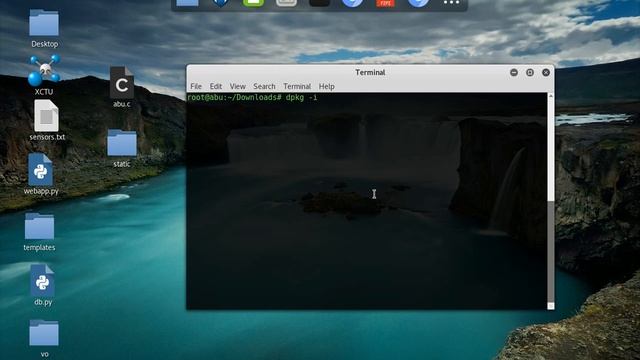This screenshot has height=360, width=640.
Task: Click the three-dots icon in the dock
Action: (x=451, y=3)
